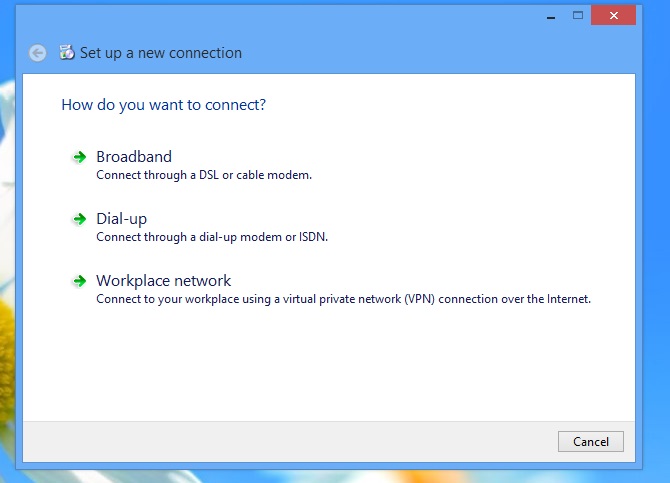Click 'Connect through a DSL or cable modem.' text
This screenshot has height=483, width=670.
(x=204, y=175)
